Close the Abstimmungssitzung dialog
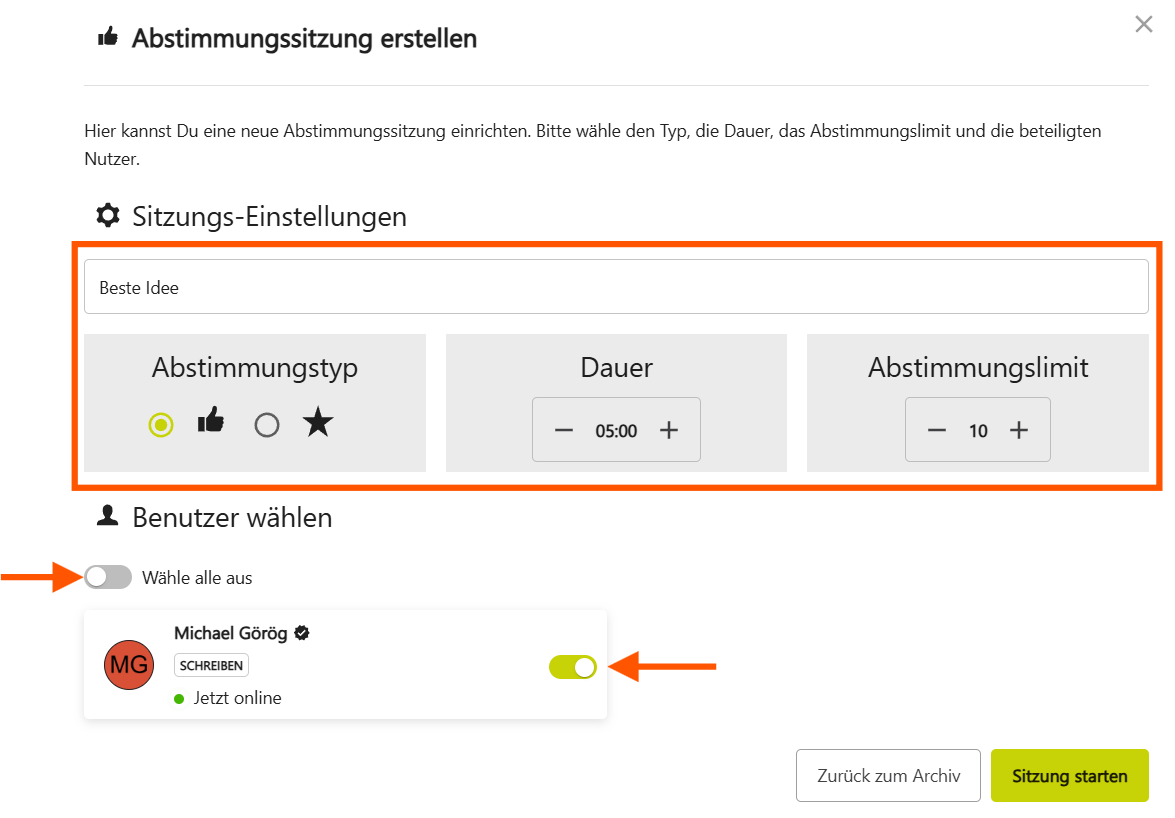 point(1144,25)
